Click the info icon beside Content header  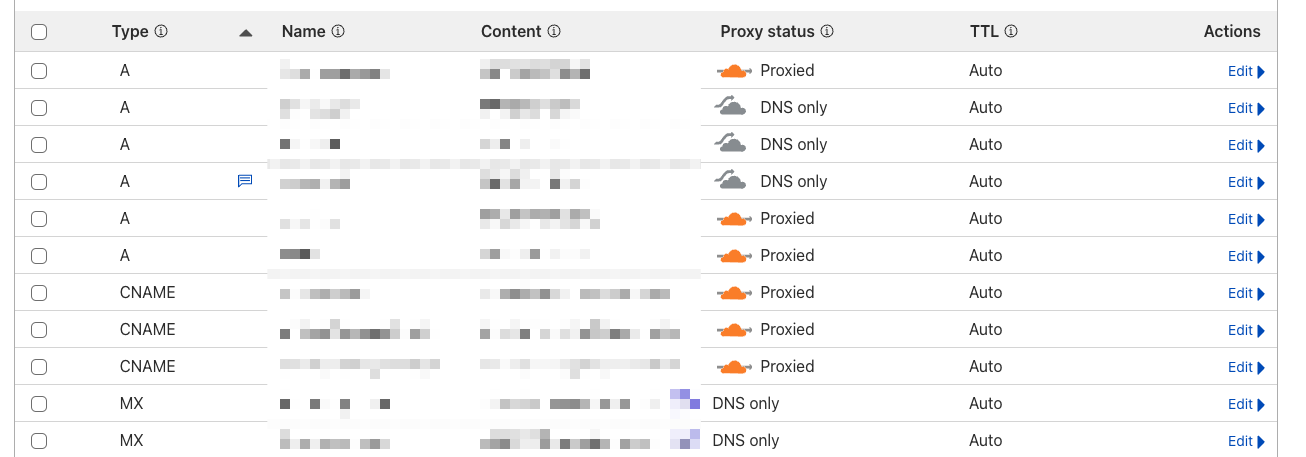(x=554, y=32)
